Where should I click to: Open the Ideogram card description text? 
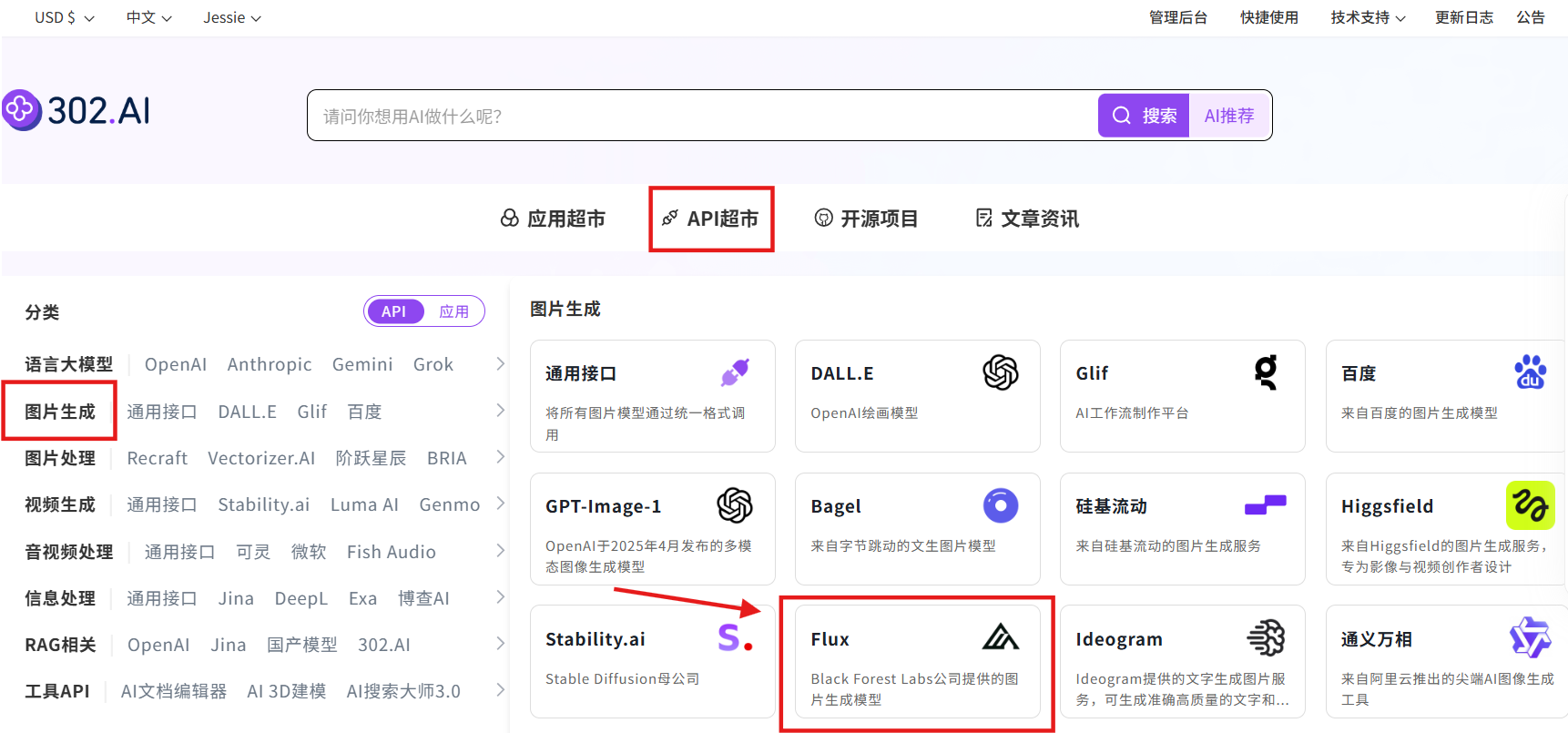click(1182, 689)
